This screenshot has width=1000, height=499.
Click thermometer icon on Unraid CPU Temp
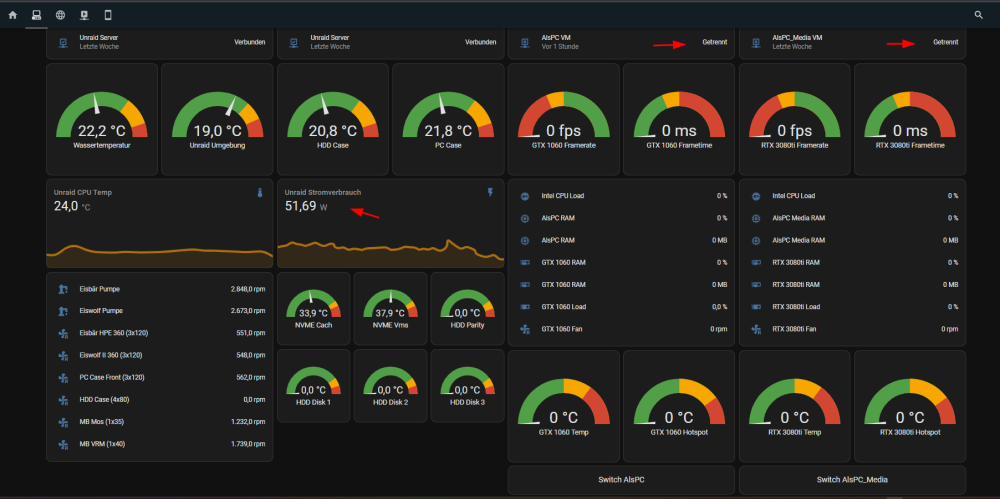click(x=260, y=192)
